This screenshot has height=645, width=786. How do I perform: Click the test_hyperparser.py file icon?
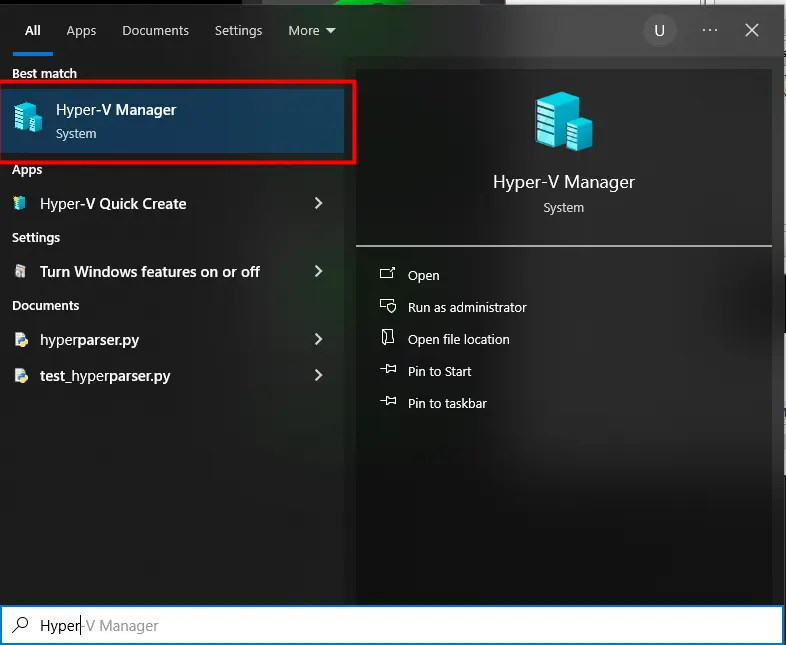21,375
